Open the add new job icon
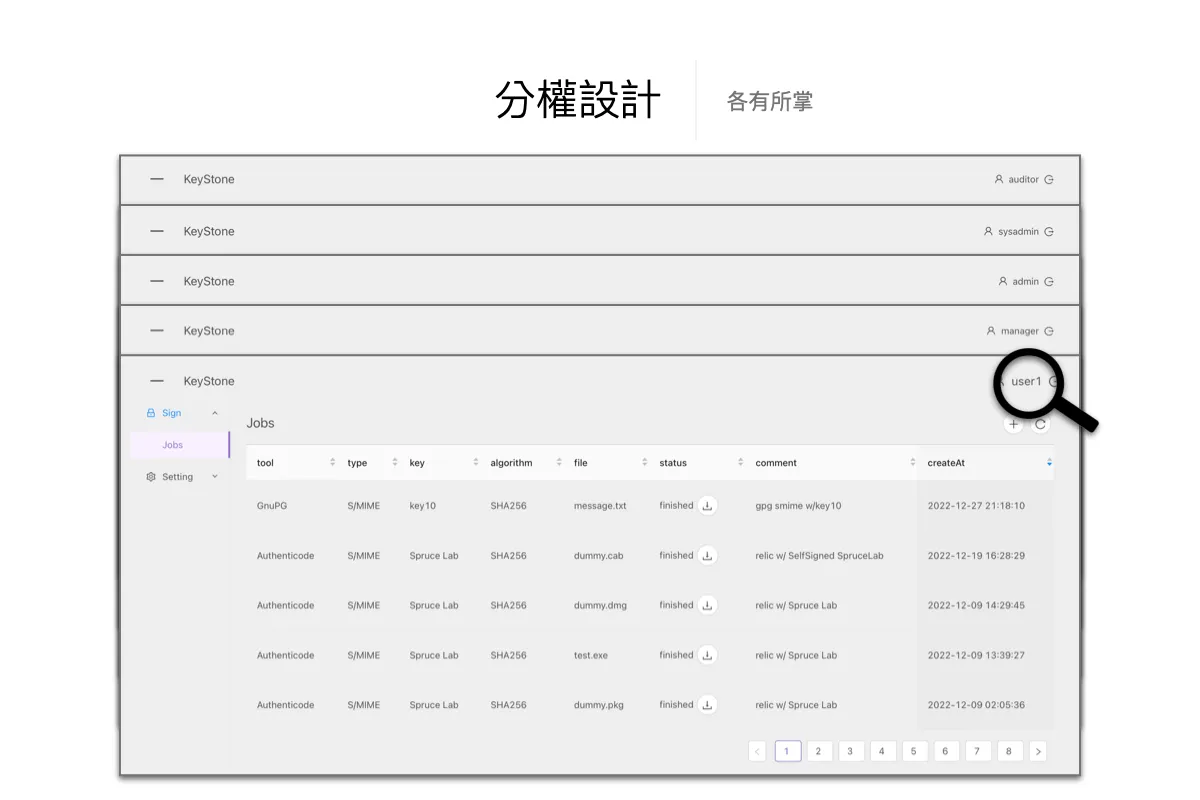Screen dimensions: 1200x800 [1013, 424]
